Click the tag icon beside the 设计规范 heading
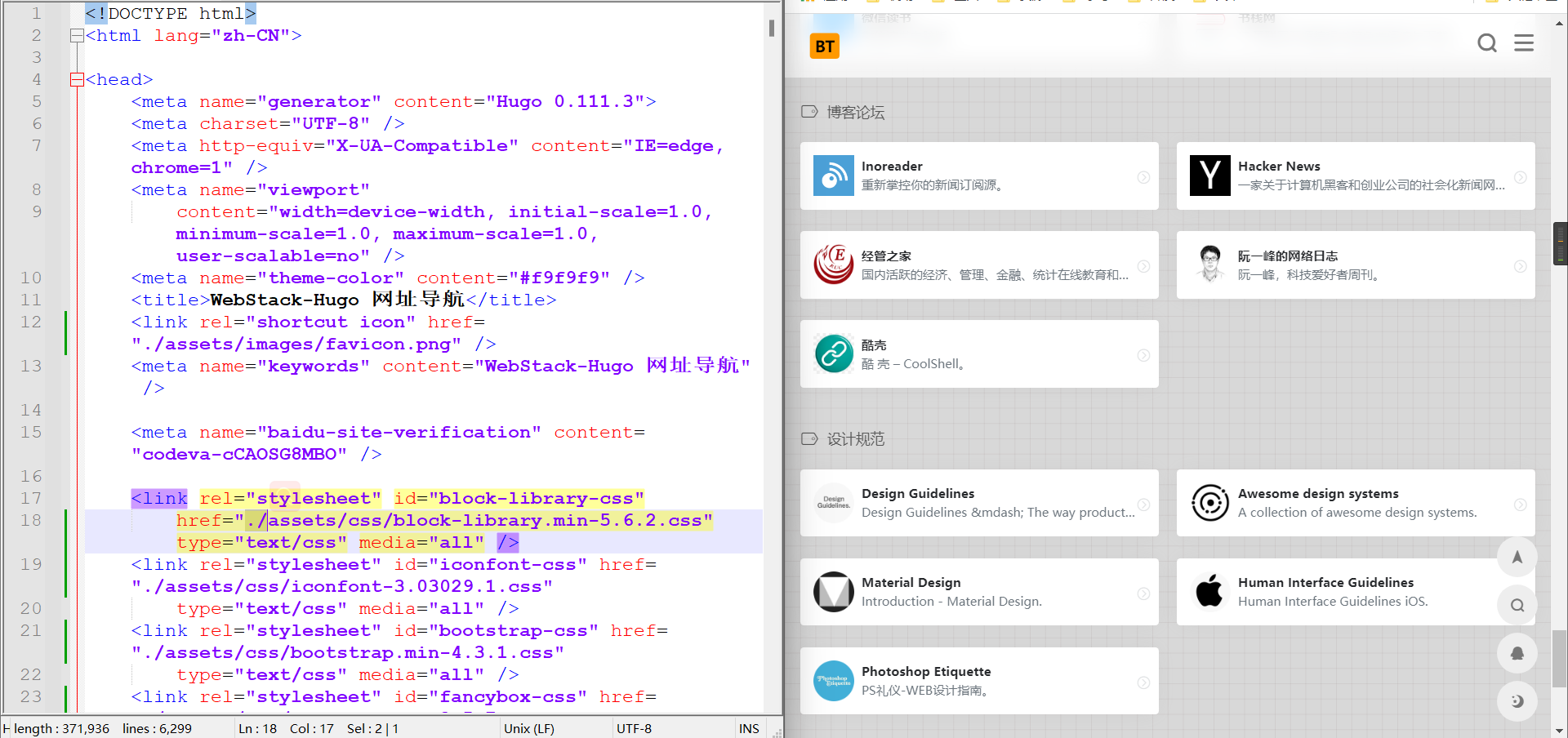Screen dimensions: 1568x738 808,438
